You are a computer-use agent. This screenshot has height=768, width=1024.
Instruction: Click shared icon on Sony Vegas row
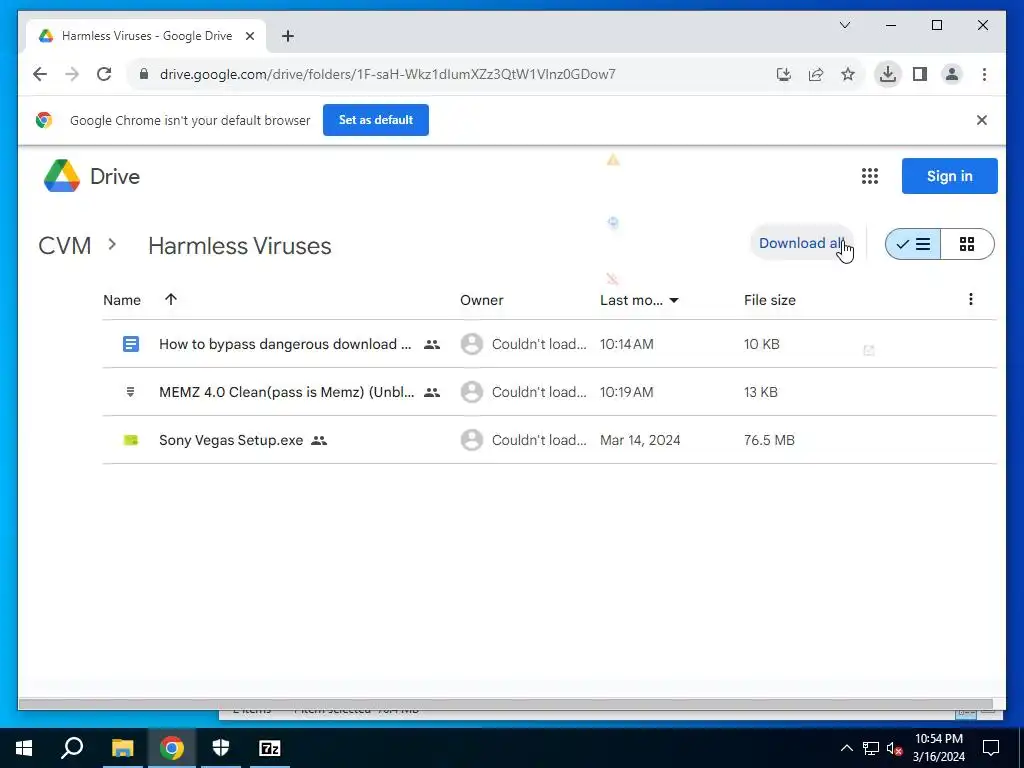point(319,441)
